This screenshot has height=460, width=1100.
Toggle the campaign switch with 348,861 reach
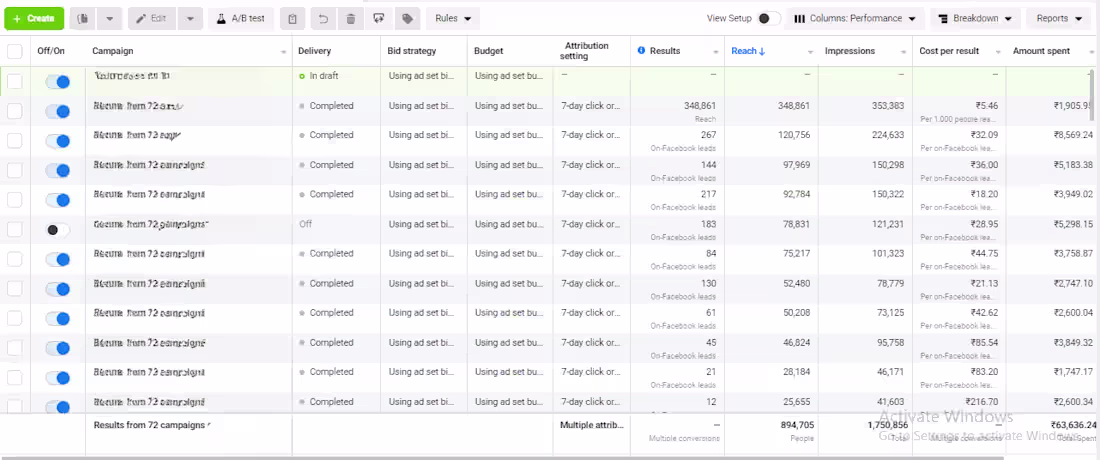coord(58,111)
